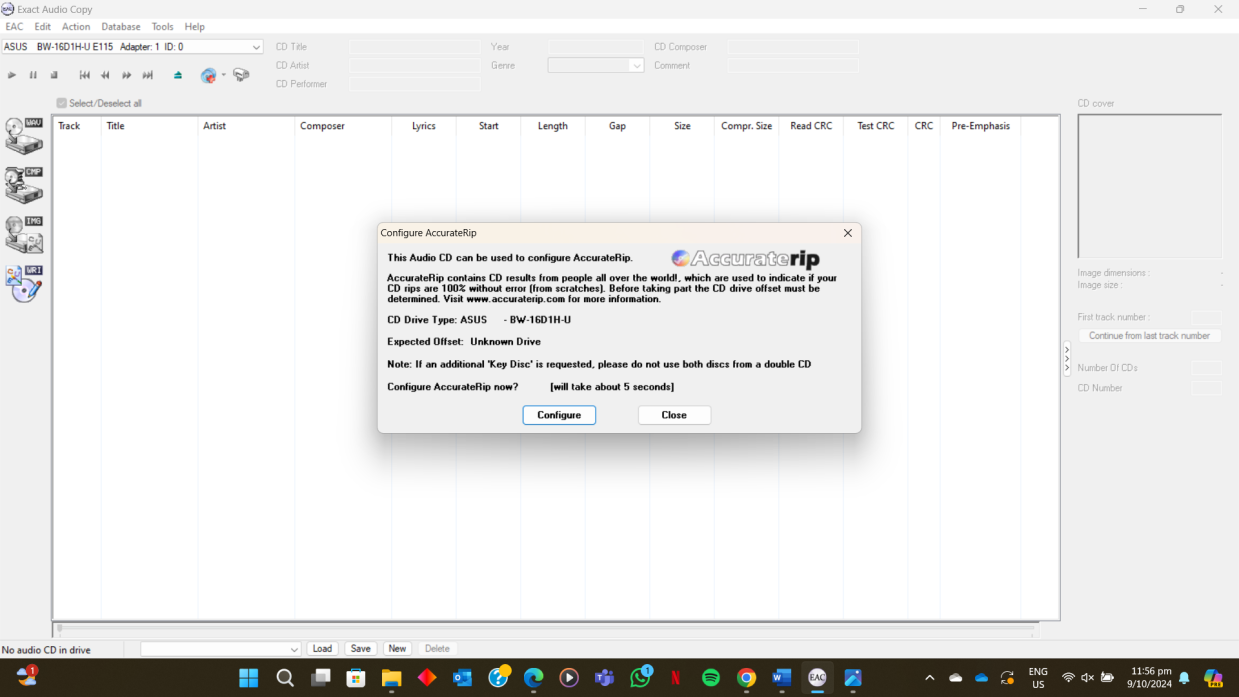Click the CD Title input field

(415, 47)
